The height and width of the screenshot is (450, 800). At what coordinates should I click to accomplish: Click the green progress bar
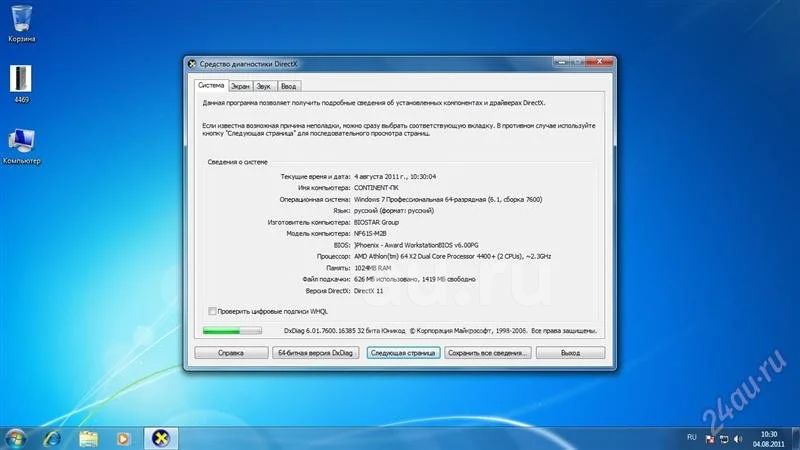(232, 331)
